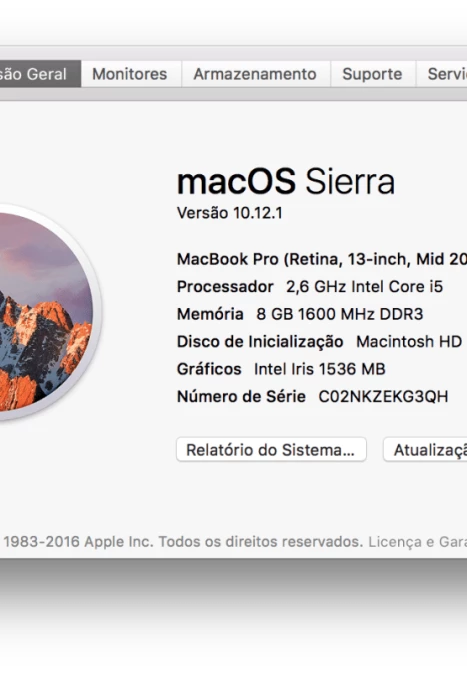Click the Macintosh HD startup disk name

tap(409, 342)
